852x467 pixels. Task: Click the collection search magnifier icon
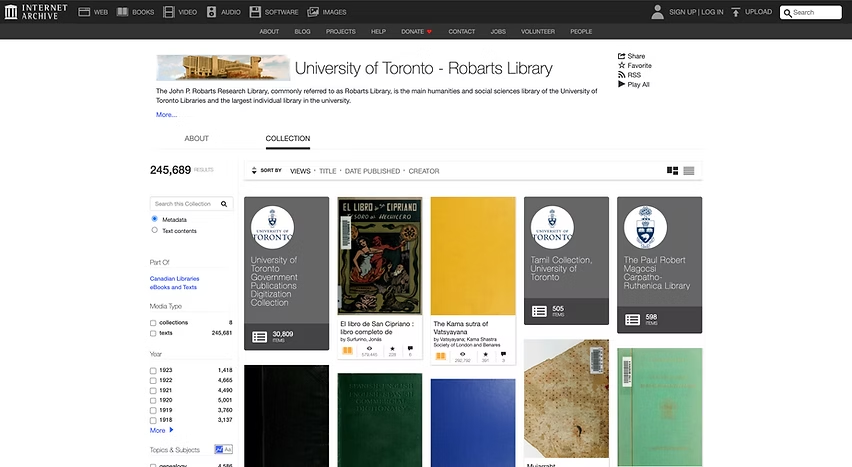pos(224,204)
